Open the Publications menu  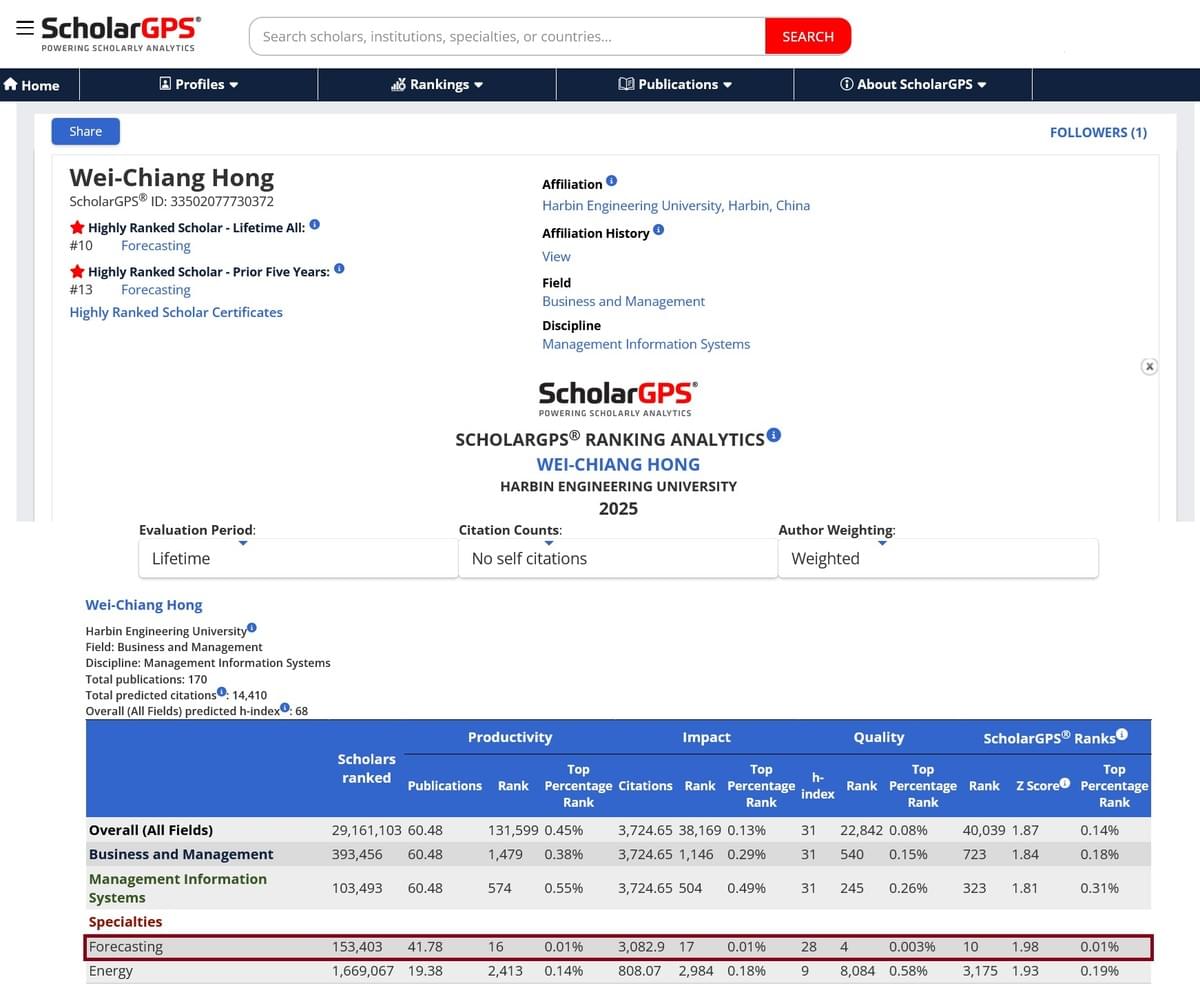pos(675,84)
